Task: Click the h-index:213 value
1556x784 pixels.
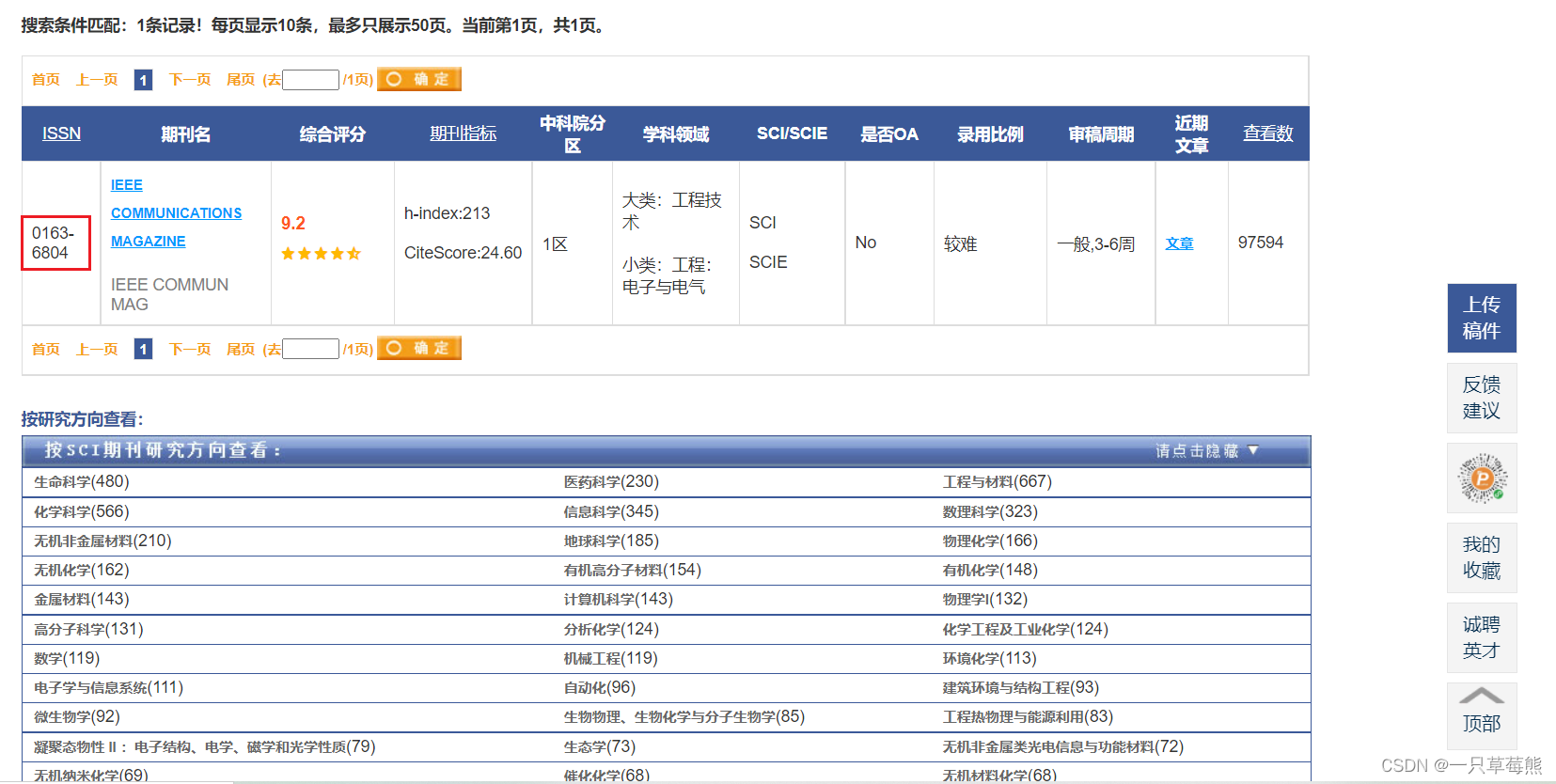Action: (x=447, y=213)
